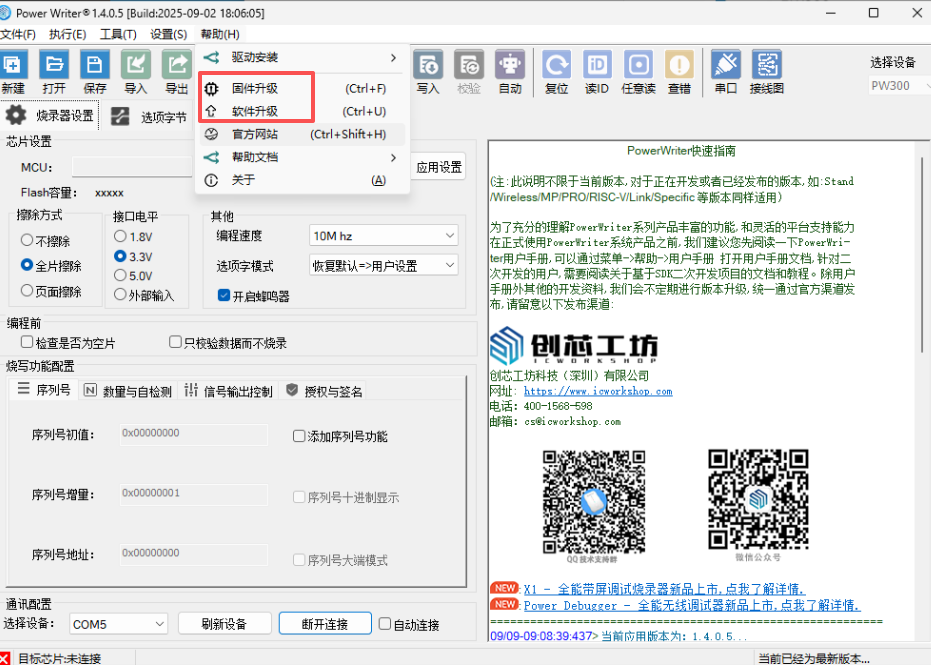
Task: Open the 选项字模式 dropdown
Action: pyautogui.click(x=384, y=265)
